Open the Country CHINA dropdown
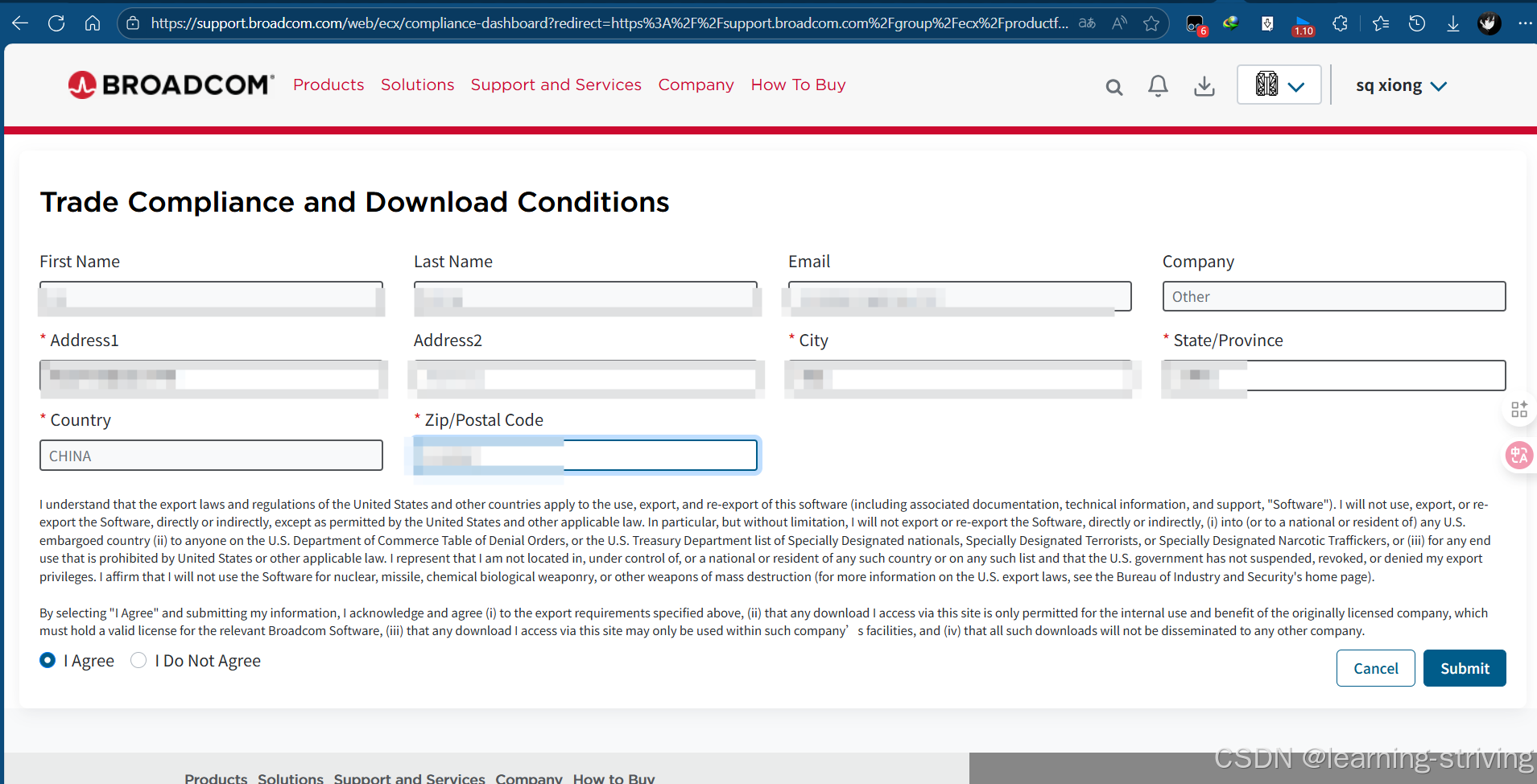The image size is (1537, 784). pos(211,456)
